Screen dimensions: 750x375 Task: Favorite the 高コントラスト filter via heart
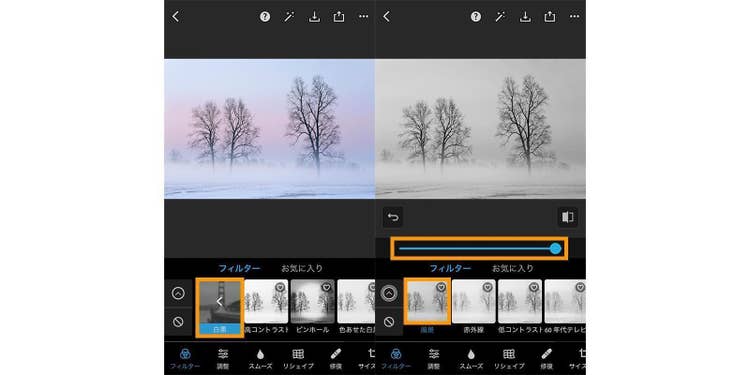(280, 287)
